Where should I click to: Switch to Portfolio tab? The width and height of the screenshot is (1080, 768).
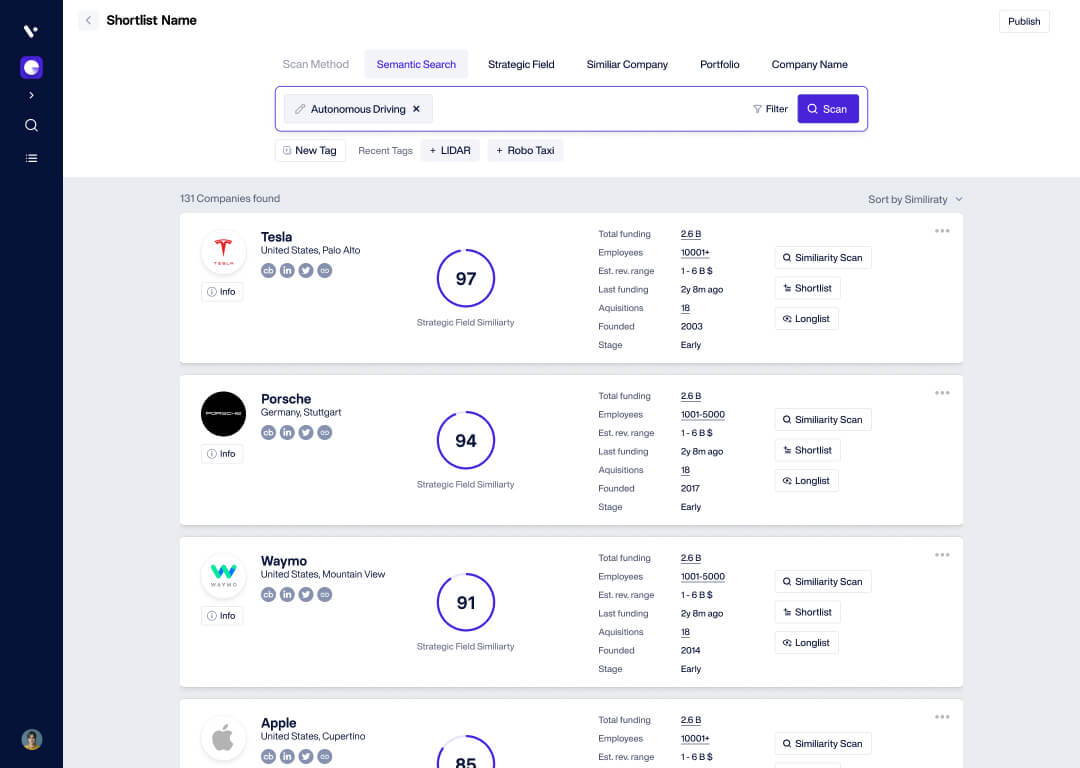[719, 64]
